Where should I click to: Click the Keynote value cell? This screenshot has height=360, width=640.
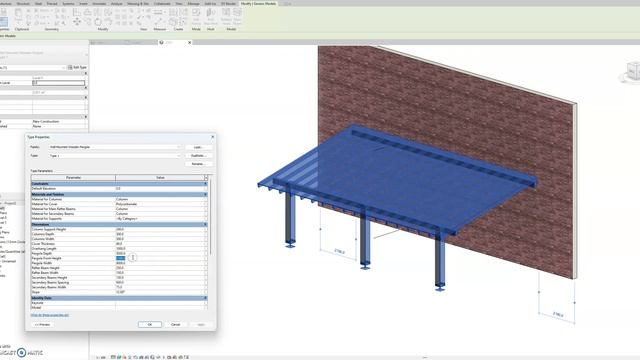coord(159,303)
